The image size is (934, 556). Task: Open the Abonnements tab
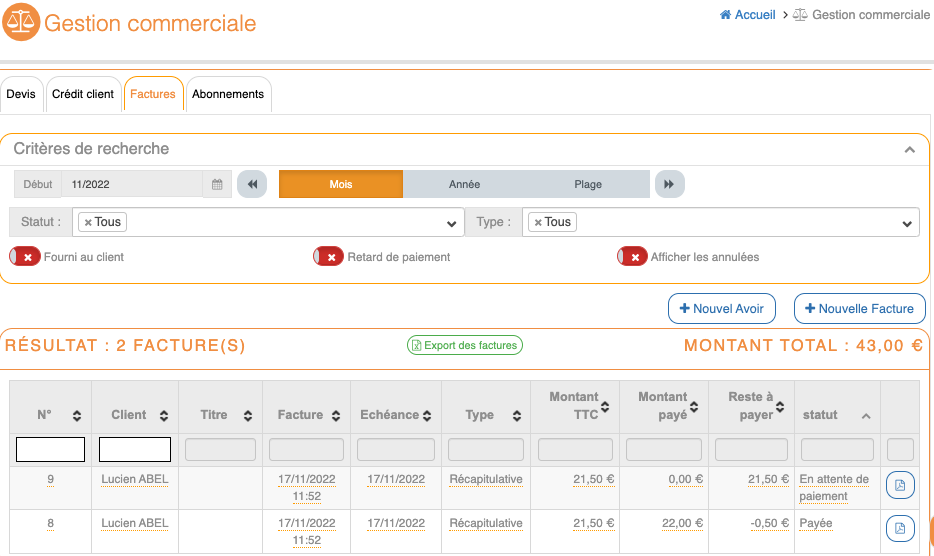[x=228, y=94]
